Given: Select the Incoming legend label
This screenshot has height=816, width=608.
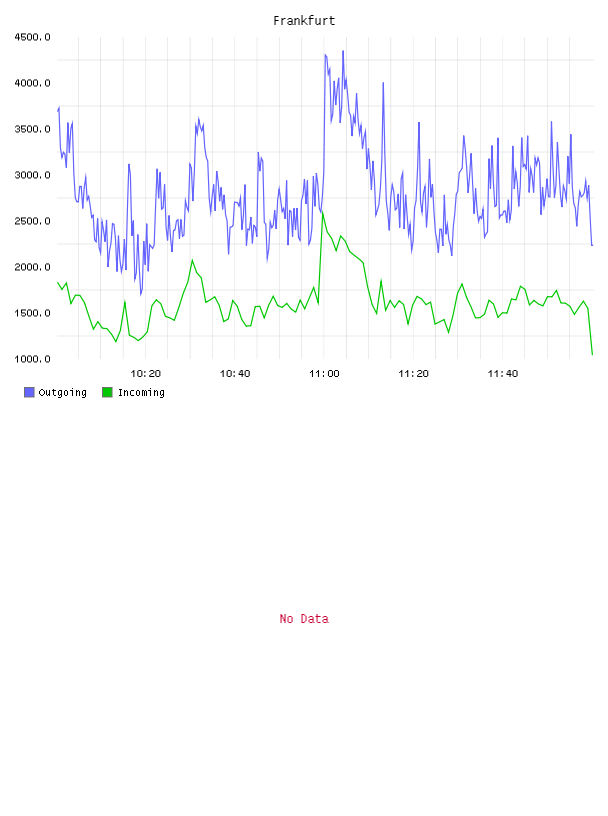Looking at the screenshot, I should pyautogui.click(x=141, y=392).
